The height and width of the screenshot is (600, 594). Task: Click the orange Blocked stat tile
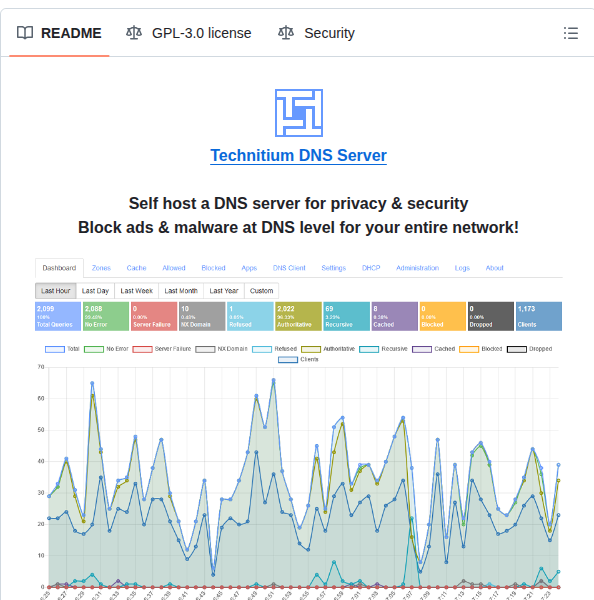pos(443,316)
